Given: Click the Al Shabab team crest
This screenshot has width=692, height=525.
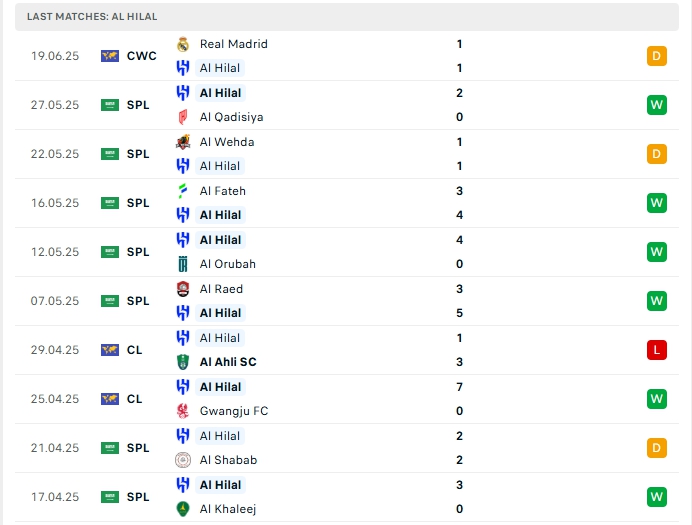Looking at the screenshot, I should (x=183, y=460).
